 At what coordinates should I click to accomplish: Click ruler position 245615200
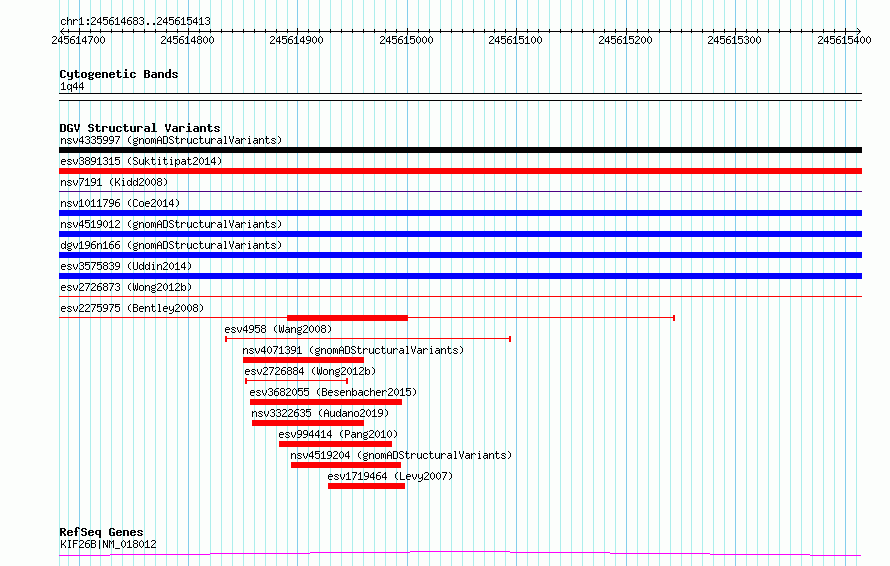(625, 40)
